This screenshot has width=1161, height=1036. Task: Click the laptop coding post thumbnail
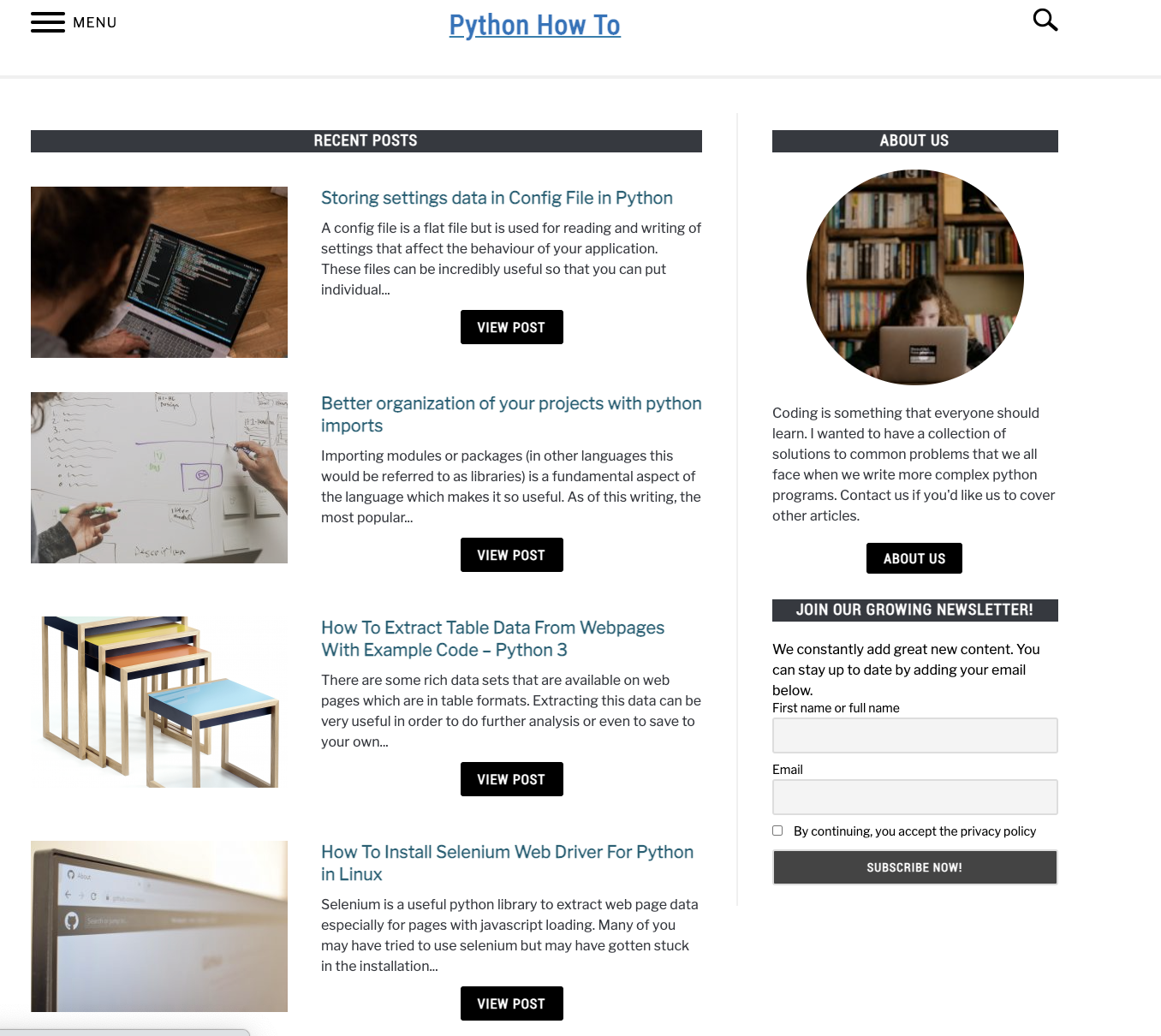point(159,272)
